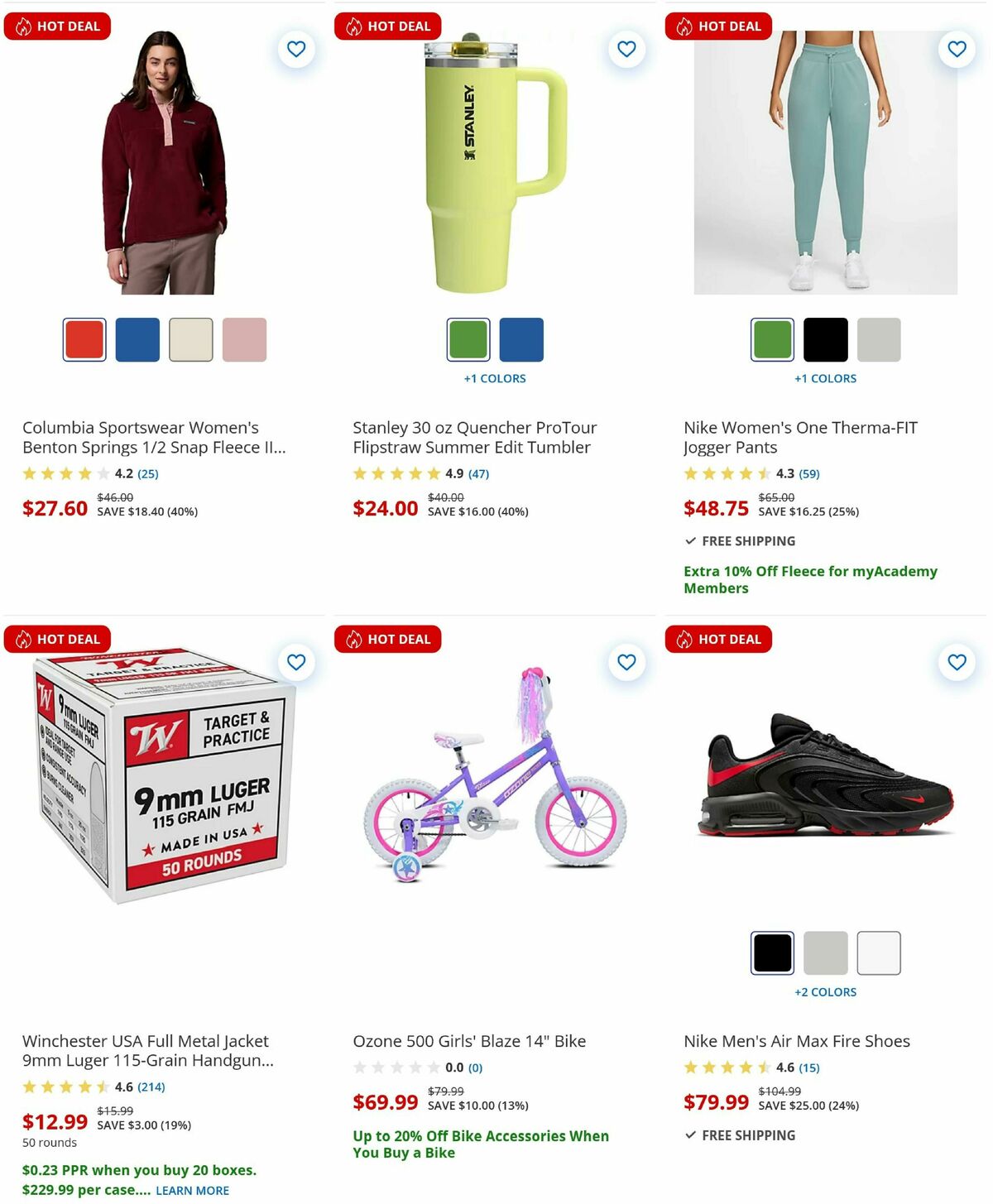Select the red color swatch for the Columbia fleece
Image resolution: width=993 pixels, height=1204 pixels.
pyautogui.click(x=83, y=339)
